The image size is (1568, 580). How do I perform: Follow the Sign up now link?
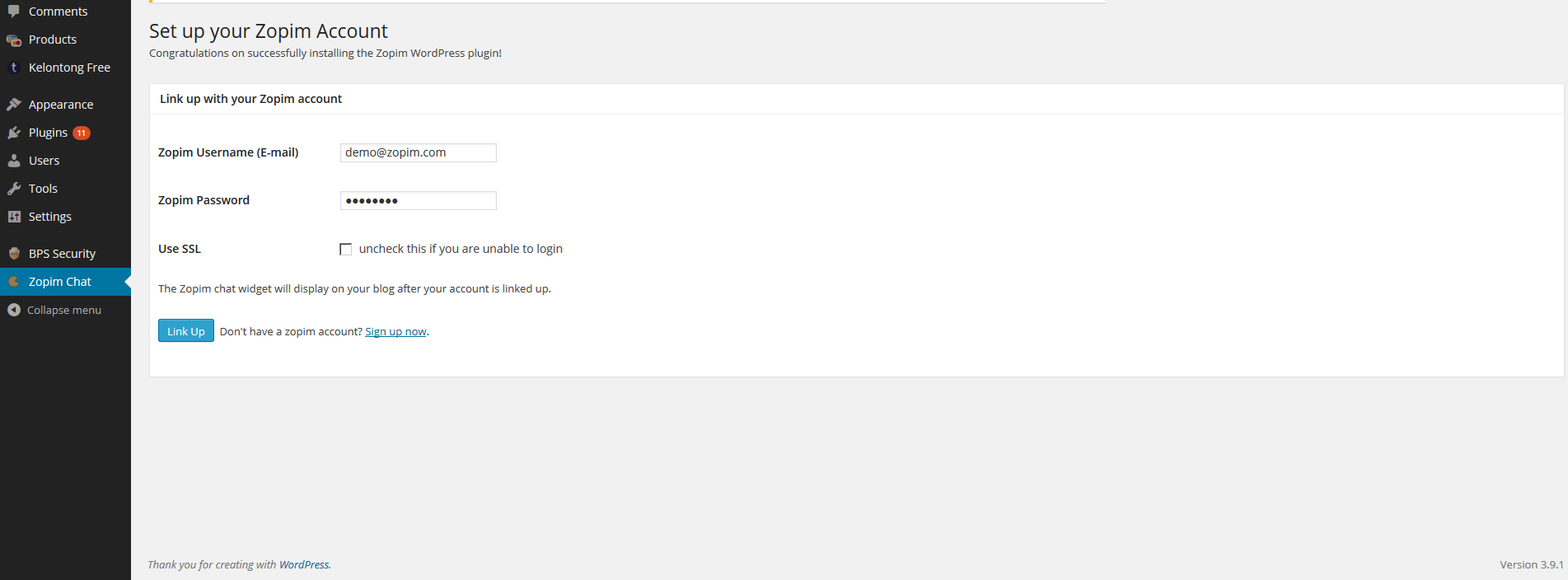396,331
